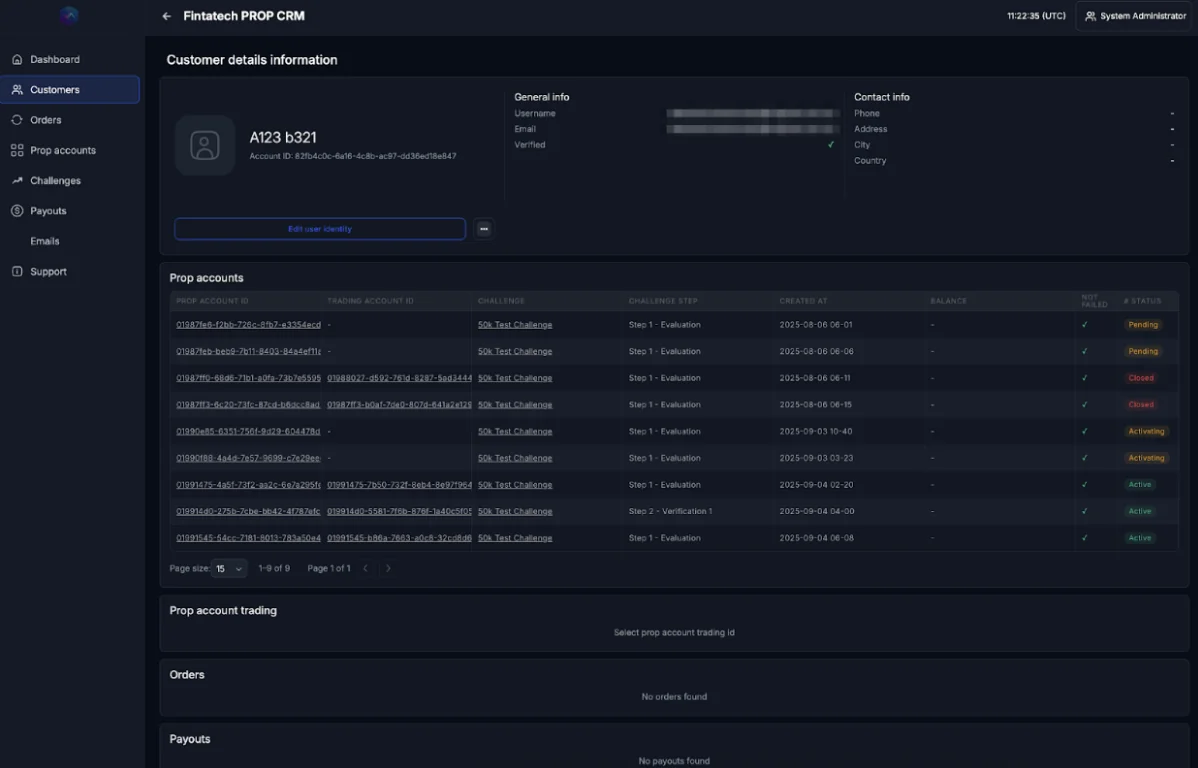Click the back arrow next to Fintatech PROP CRM
The height and width of the screenshot is (768, 1198).
pyautogui.click(x=167, y=16)
